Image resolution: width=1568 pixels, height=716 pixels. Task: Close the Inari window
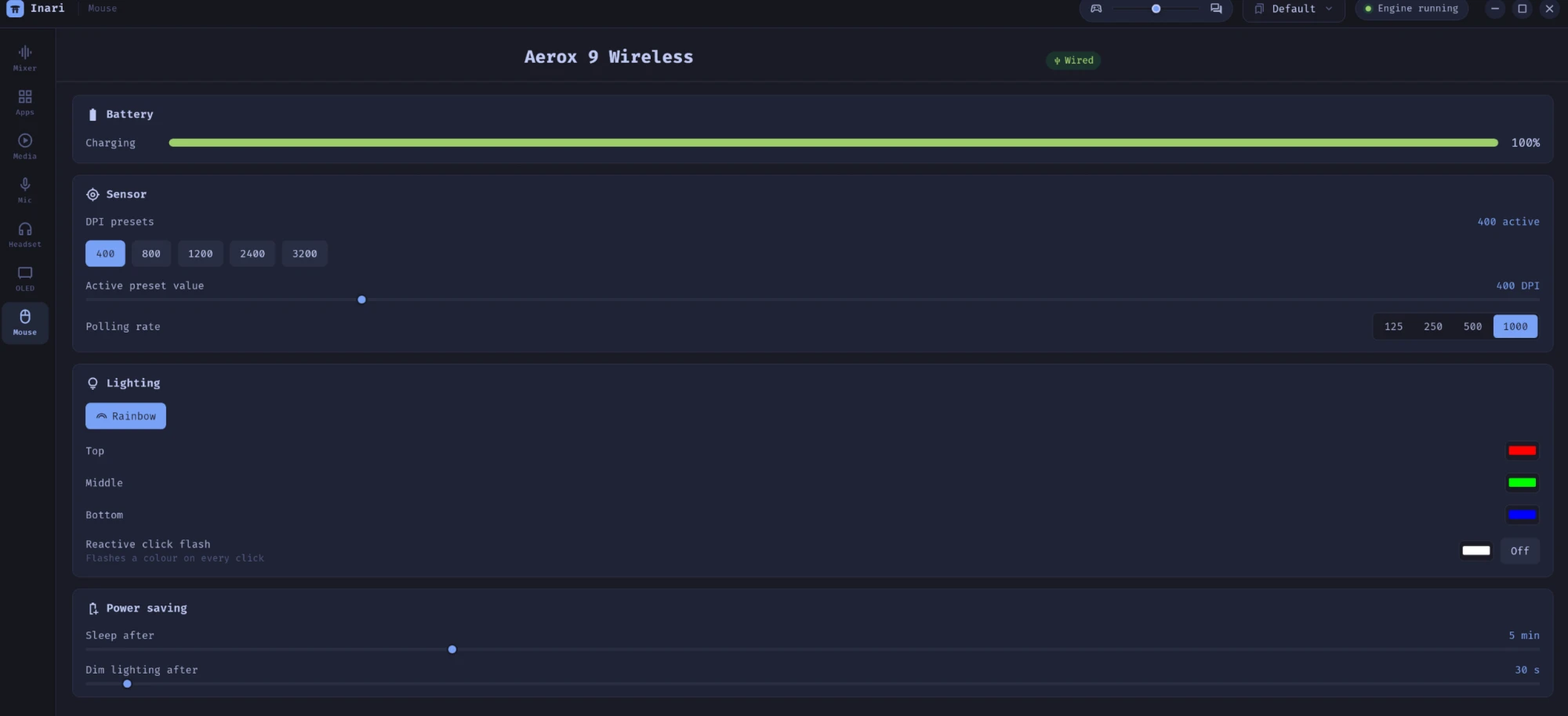[1549, 9]
